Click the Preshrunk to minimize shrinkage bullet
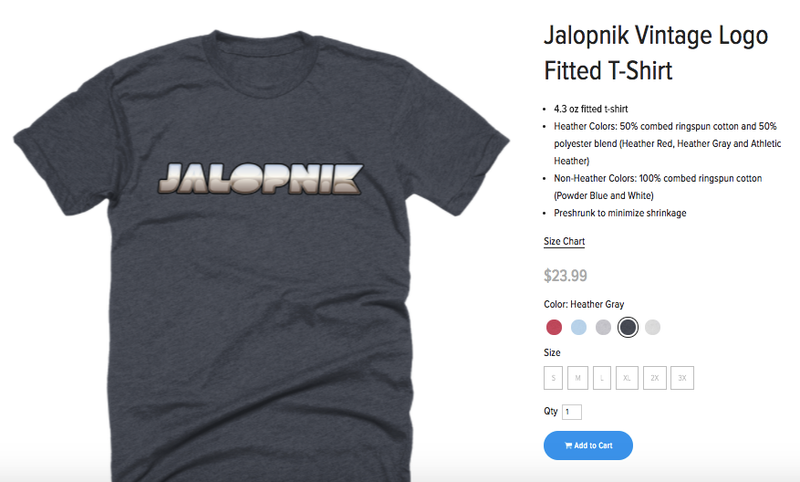This screenshot has height=482, width=800. tap(620, 213)
